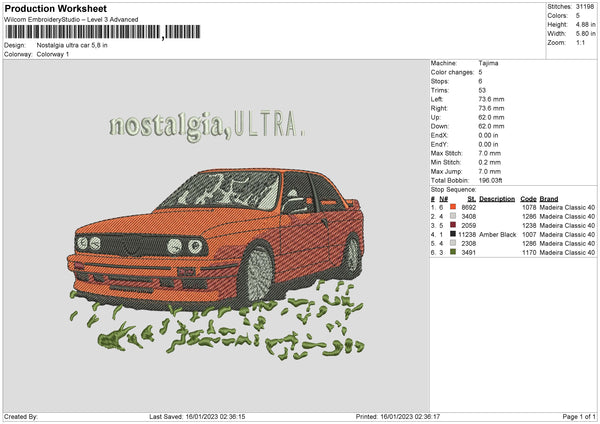
Task: Select the Height value 4.88 in
Action: pos(585,24)
